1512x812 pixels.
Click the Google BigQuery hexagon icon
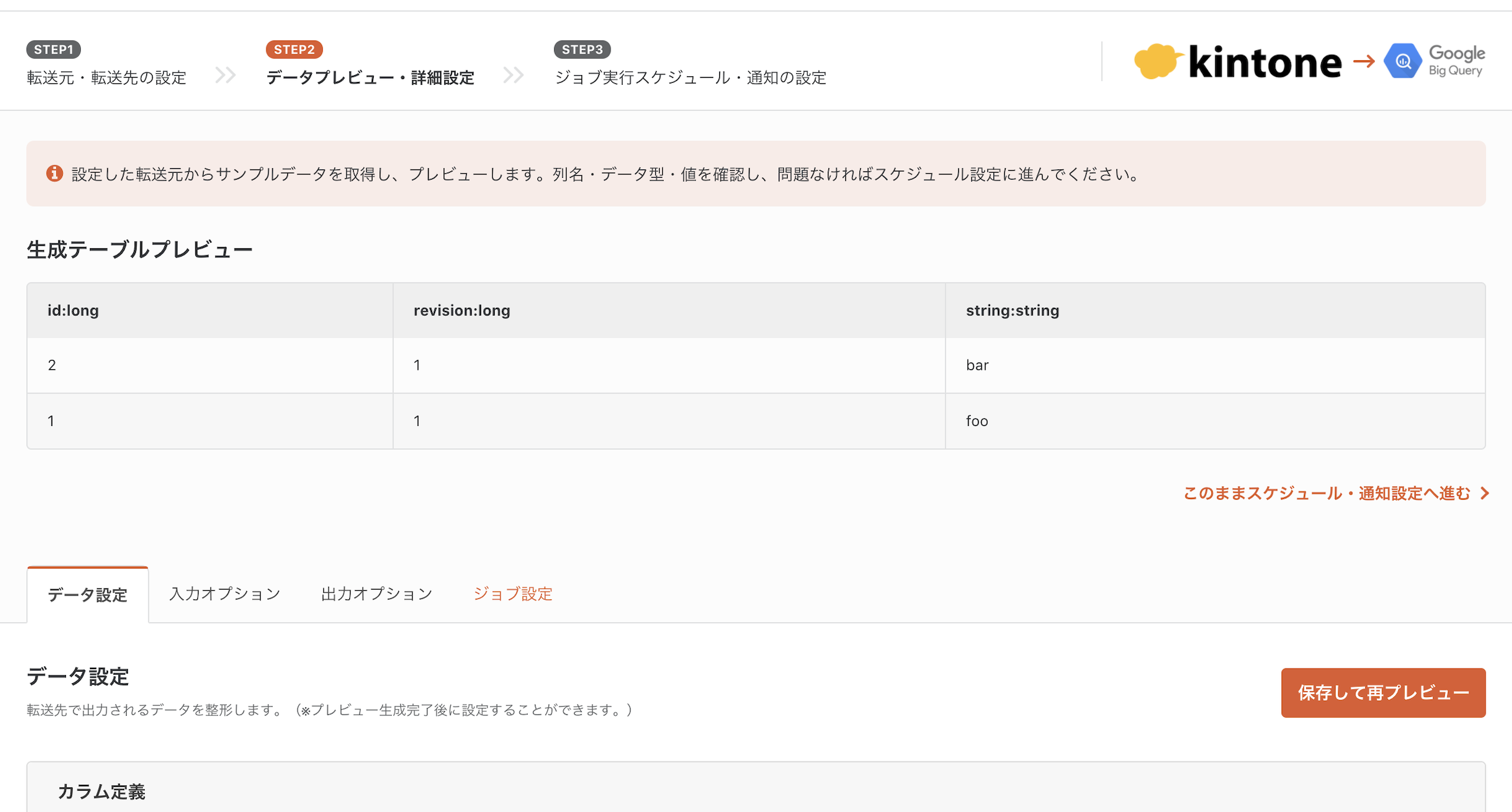1402,61
